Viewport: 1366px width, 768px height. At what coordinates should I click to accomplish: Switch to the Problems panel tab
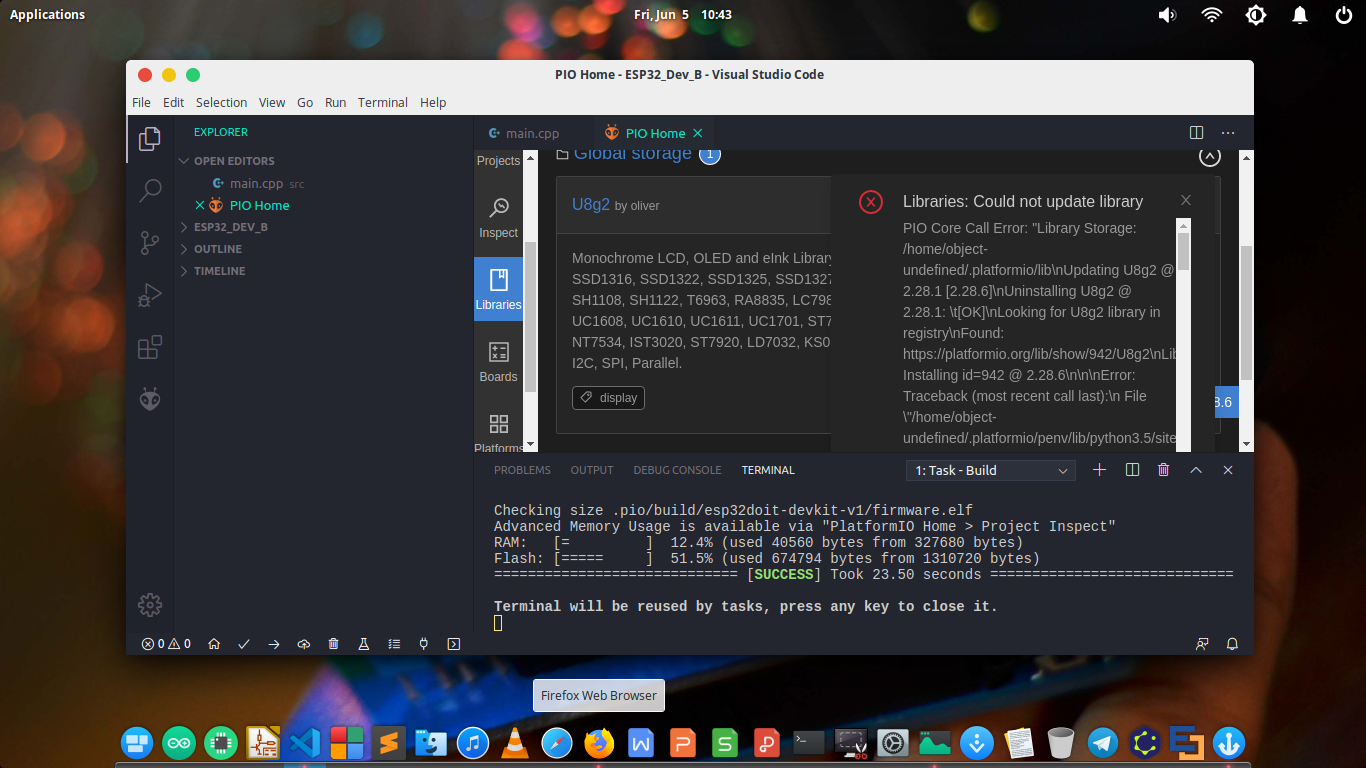[522, 470]
